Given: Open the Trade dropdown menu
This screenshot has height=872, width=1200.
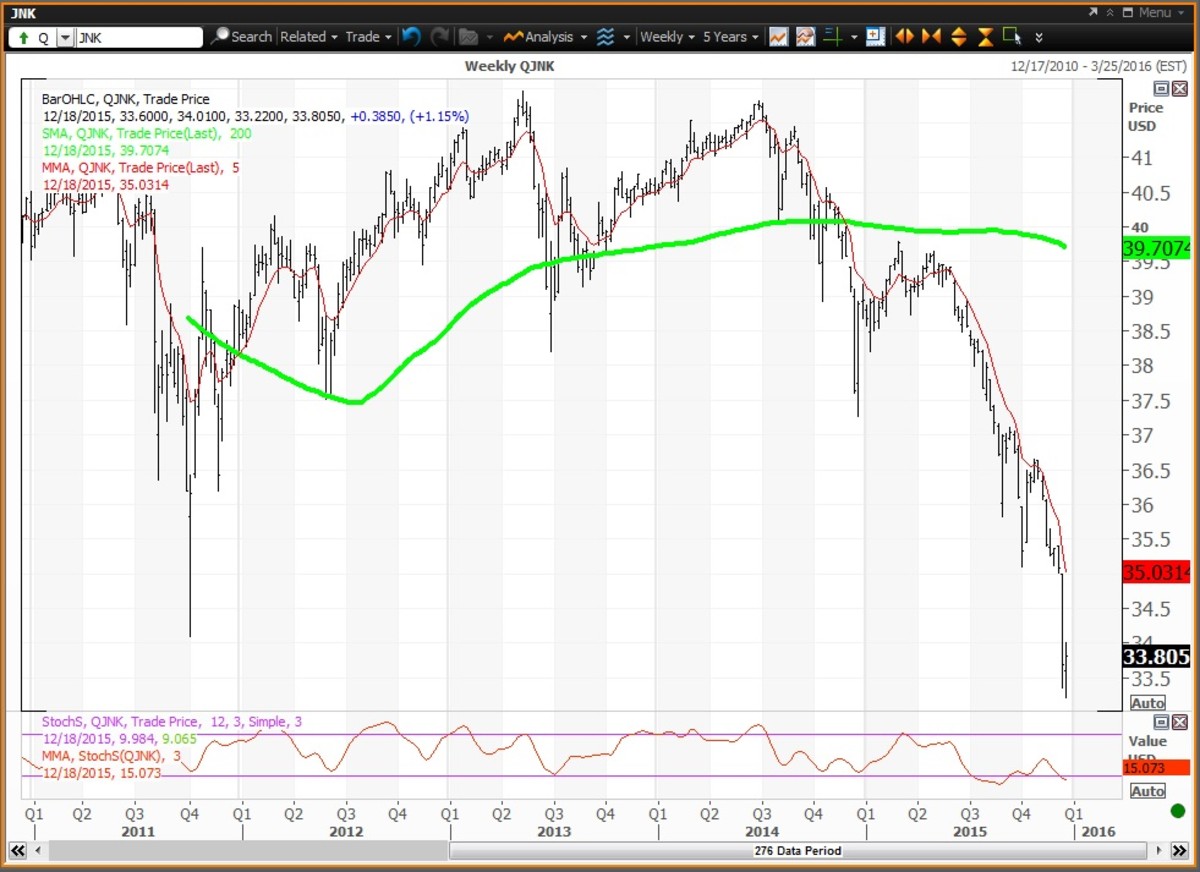Looking at the screenshot, I should coord(369,37).
